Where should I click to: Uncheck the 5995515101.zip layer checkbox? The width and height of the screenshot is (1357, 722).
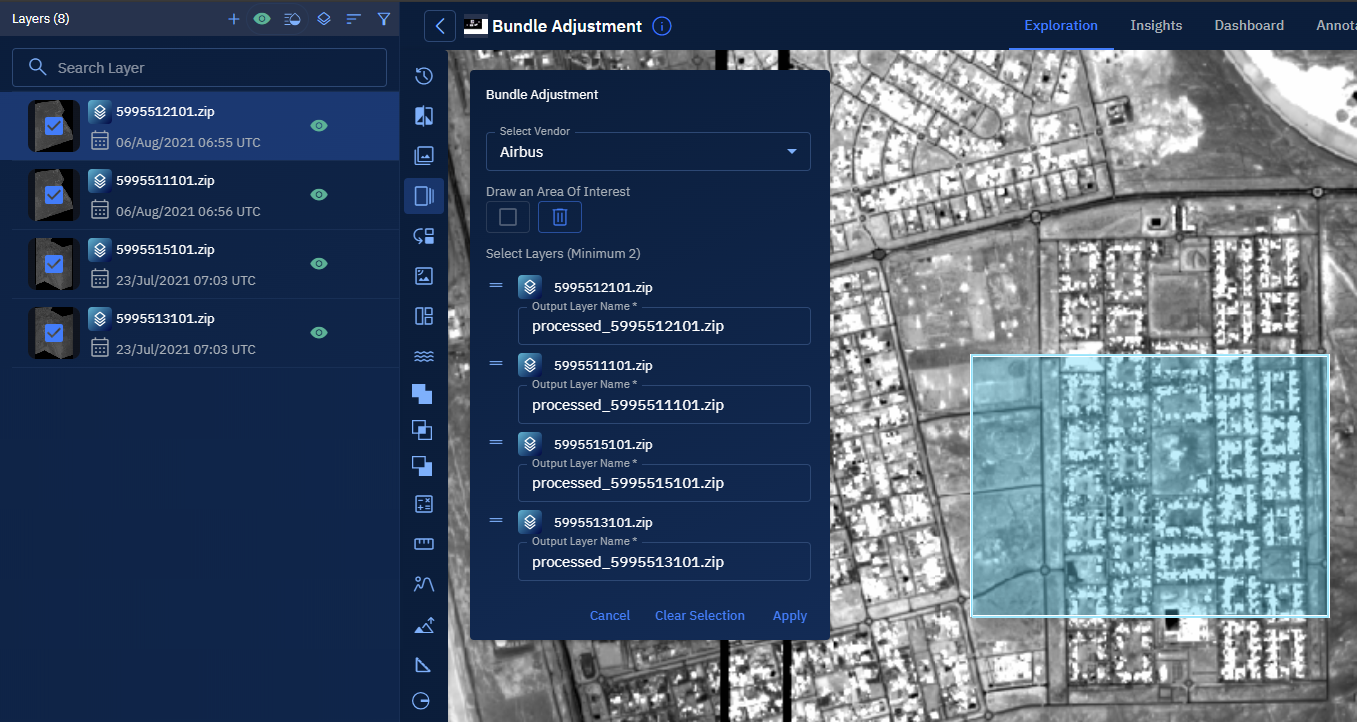point(54,264)
